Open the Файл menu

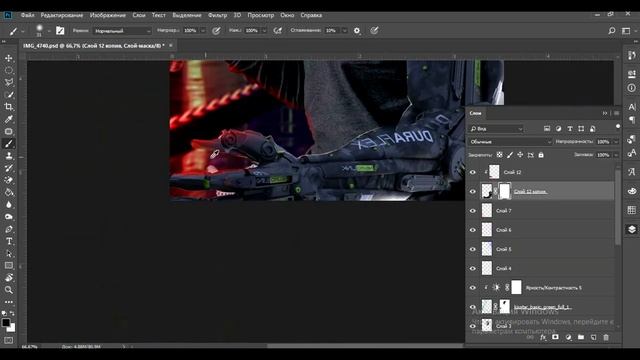pos(28,15)
